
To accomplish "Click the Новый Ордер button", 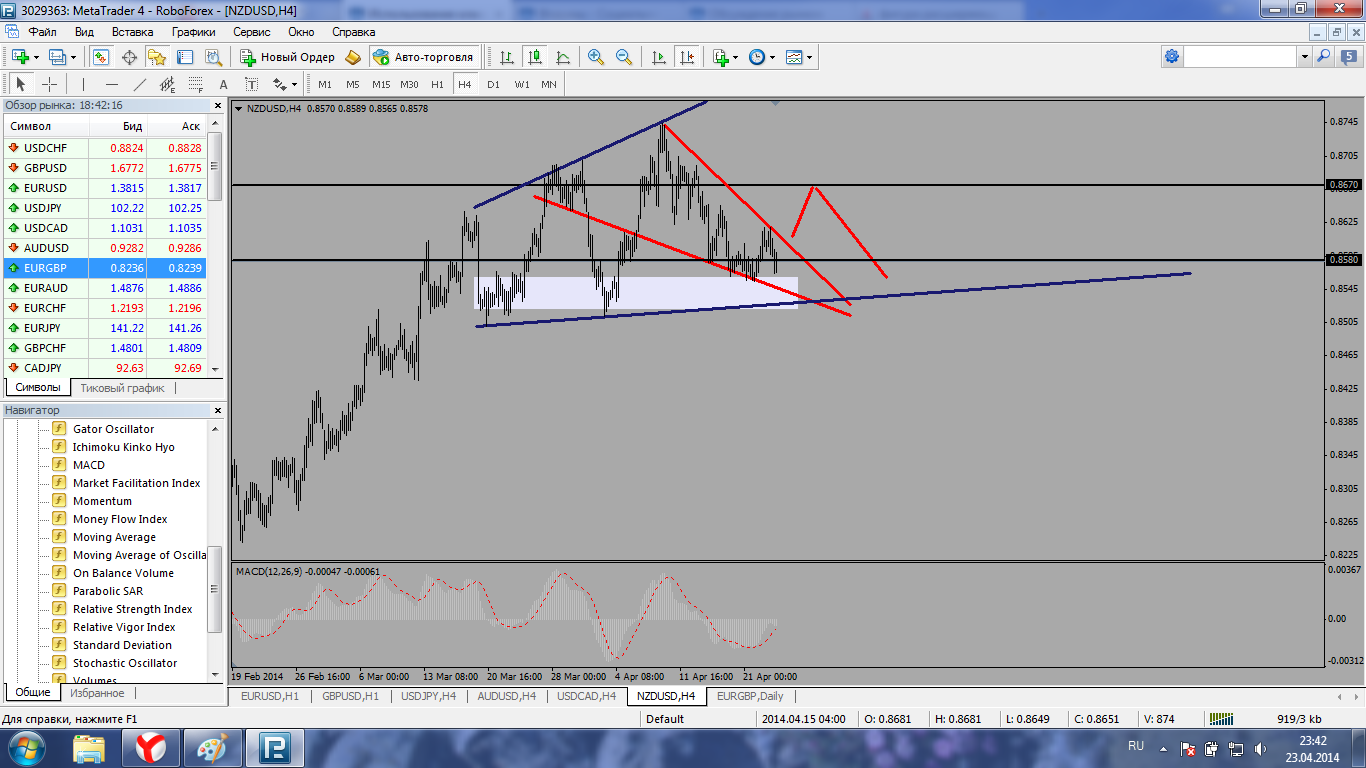I will (288, 57).
